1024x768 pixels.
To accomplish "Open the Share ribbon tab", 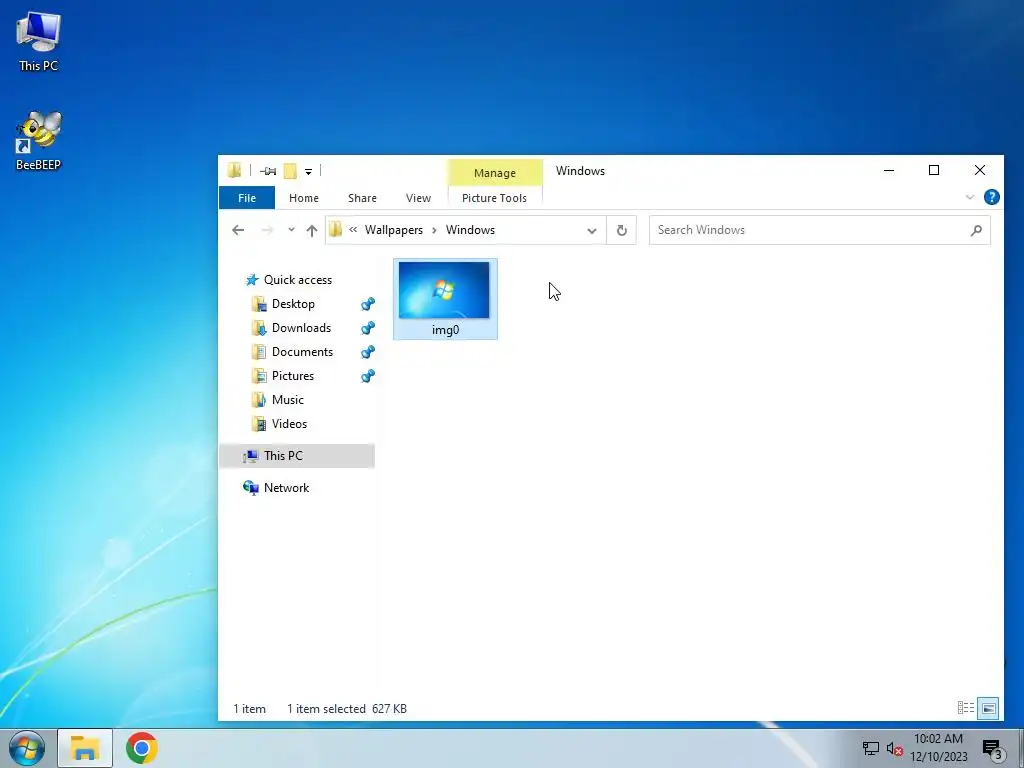I will point(362,198).
